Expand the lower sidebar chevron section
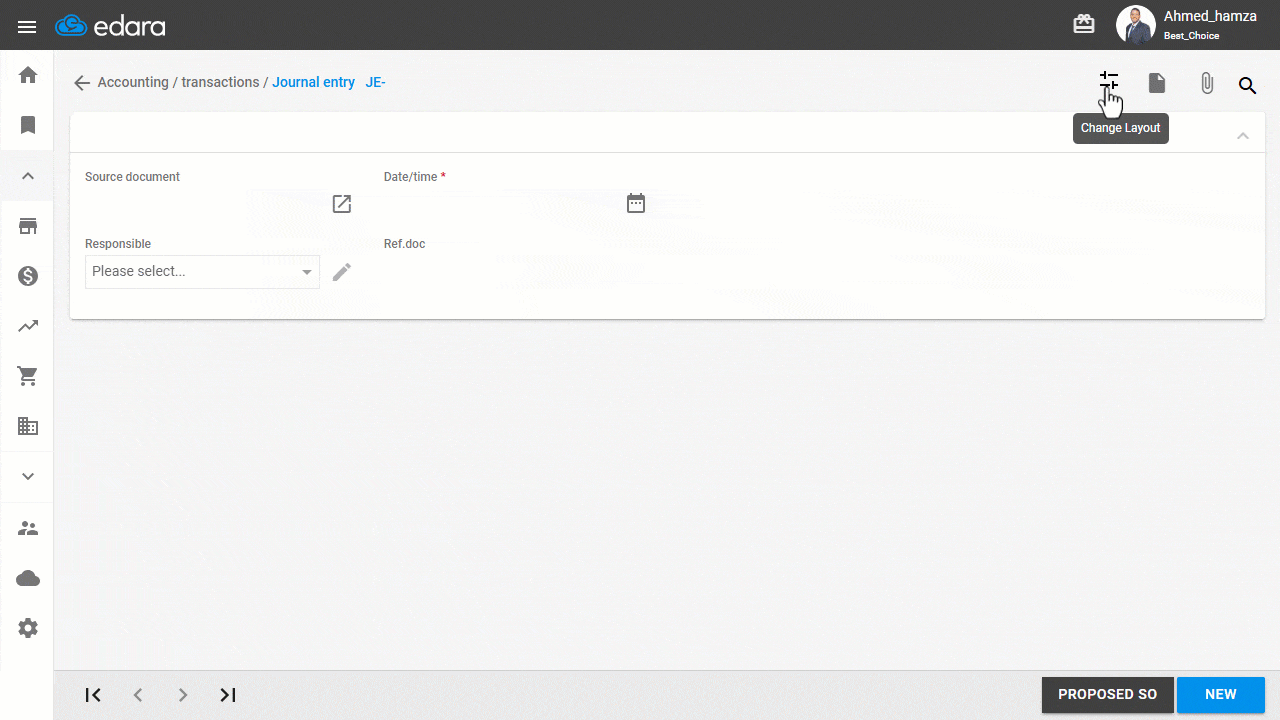The width and height of the screenshot is (1280, 720). click(x=27, y=476)
